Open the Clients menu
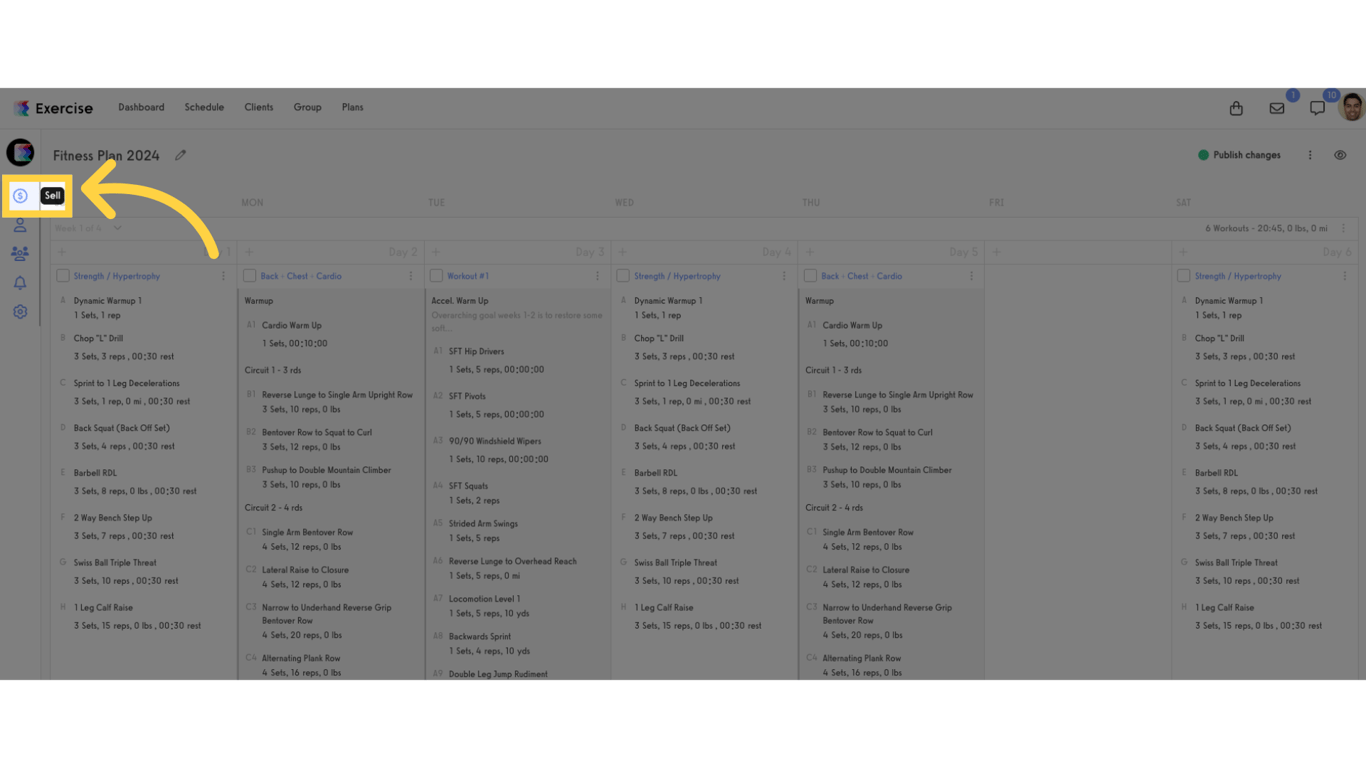Screen dimensions: 1366x768 point(259,108)
